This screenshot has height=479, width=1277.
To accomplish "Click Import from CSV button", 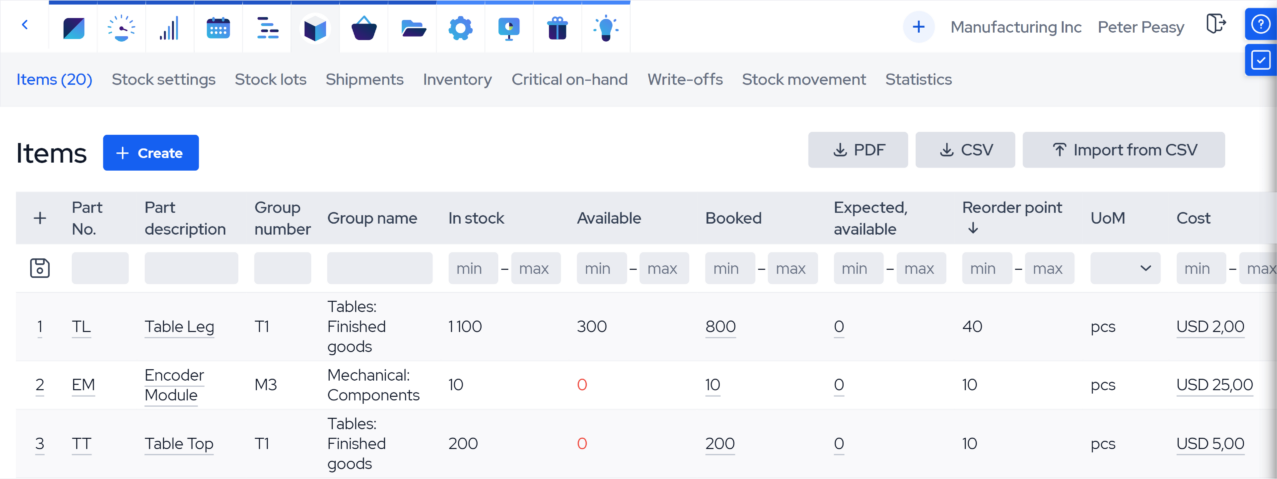I will pyautogui.click(x=1124, y=150).
